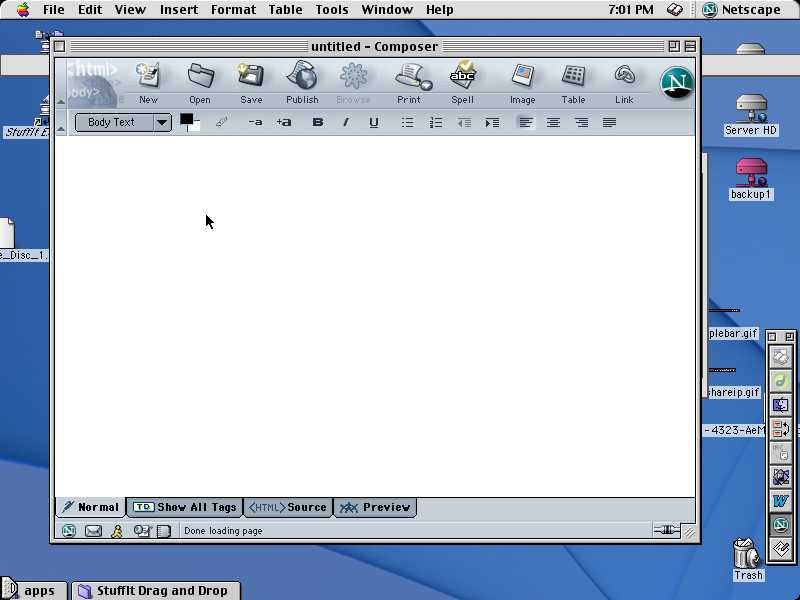The width and height of the screenshot is (800, 600).
Task: Switch to the Preview tab
Action: tap(375, 508)
